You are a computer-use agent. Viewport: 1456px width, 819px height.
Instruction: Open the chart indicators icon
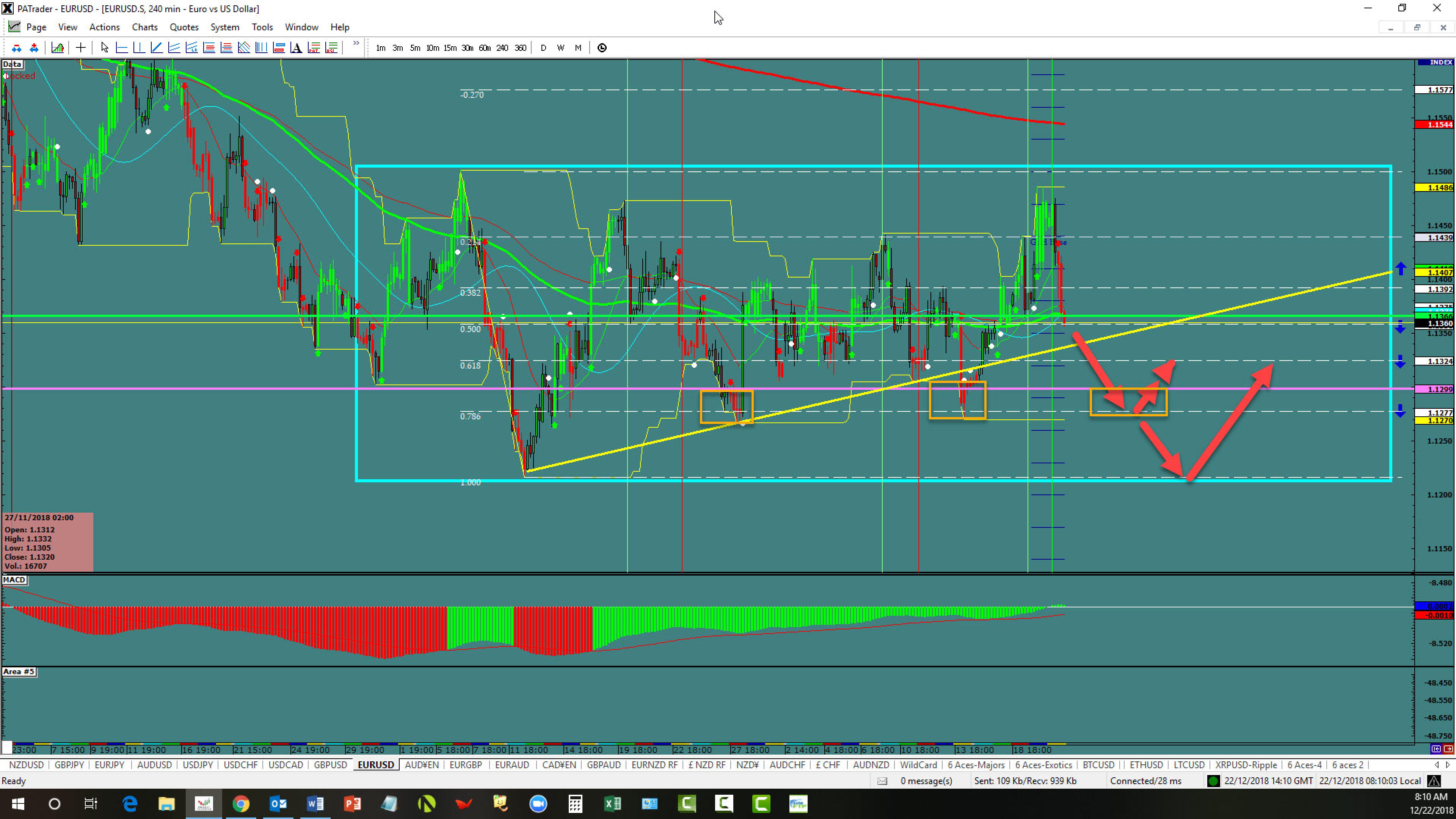click(x=58, y=48)
